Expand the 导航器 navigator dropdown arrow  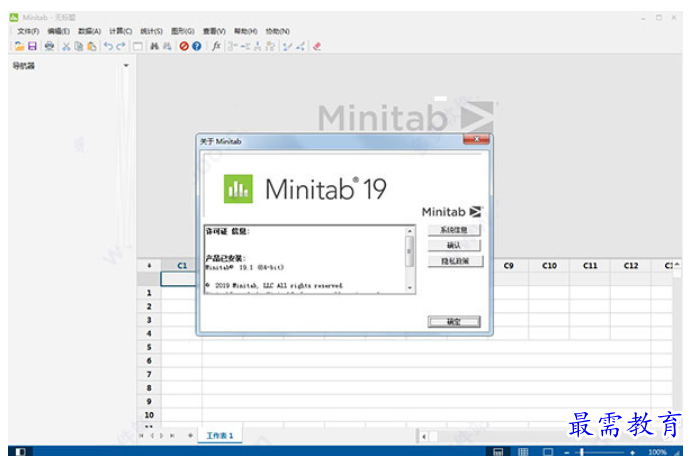coord(126,66)
